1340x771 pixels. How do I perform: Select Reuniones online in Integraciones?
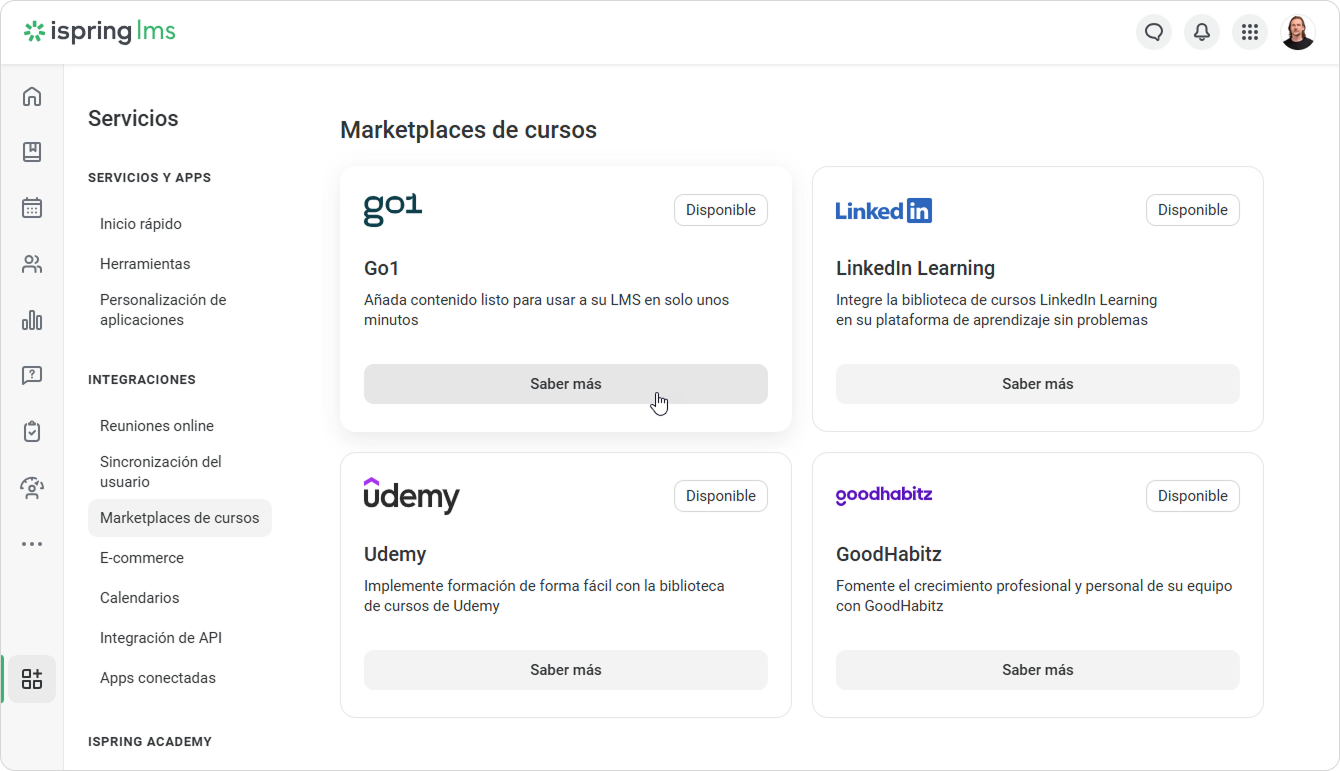coord(157,426)
